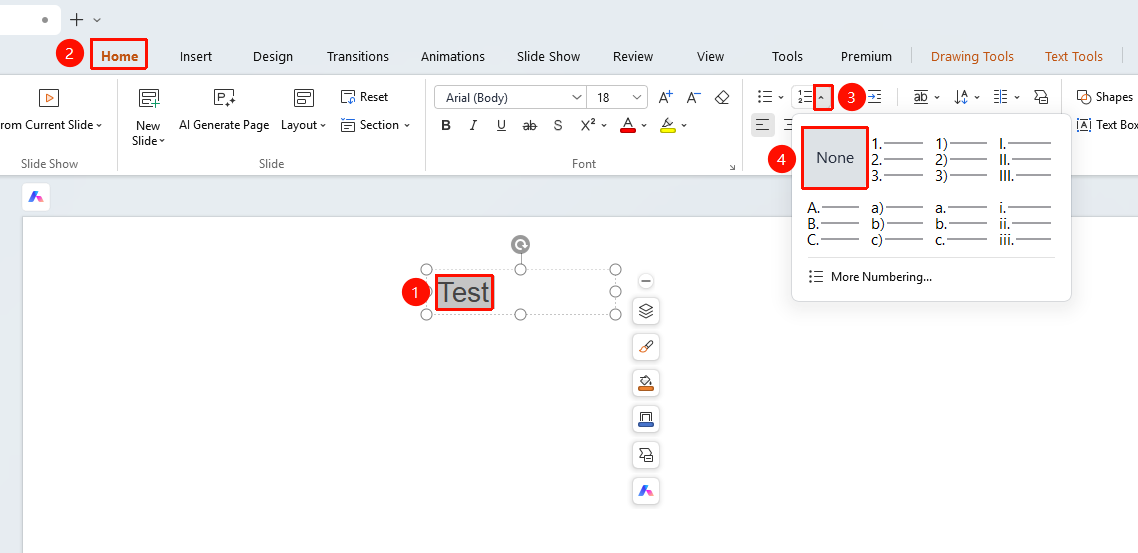Switch to the Insert tab
Viewport: 1138px width, 553px height.
pos(196,56)
